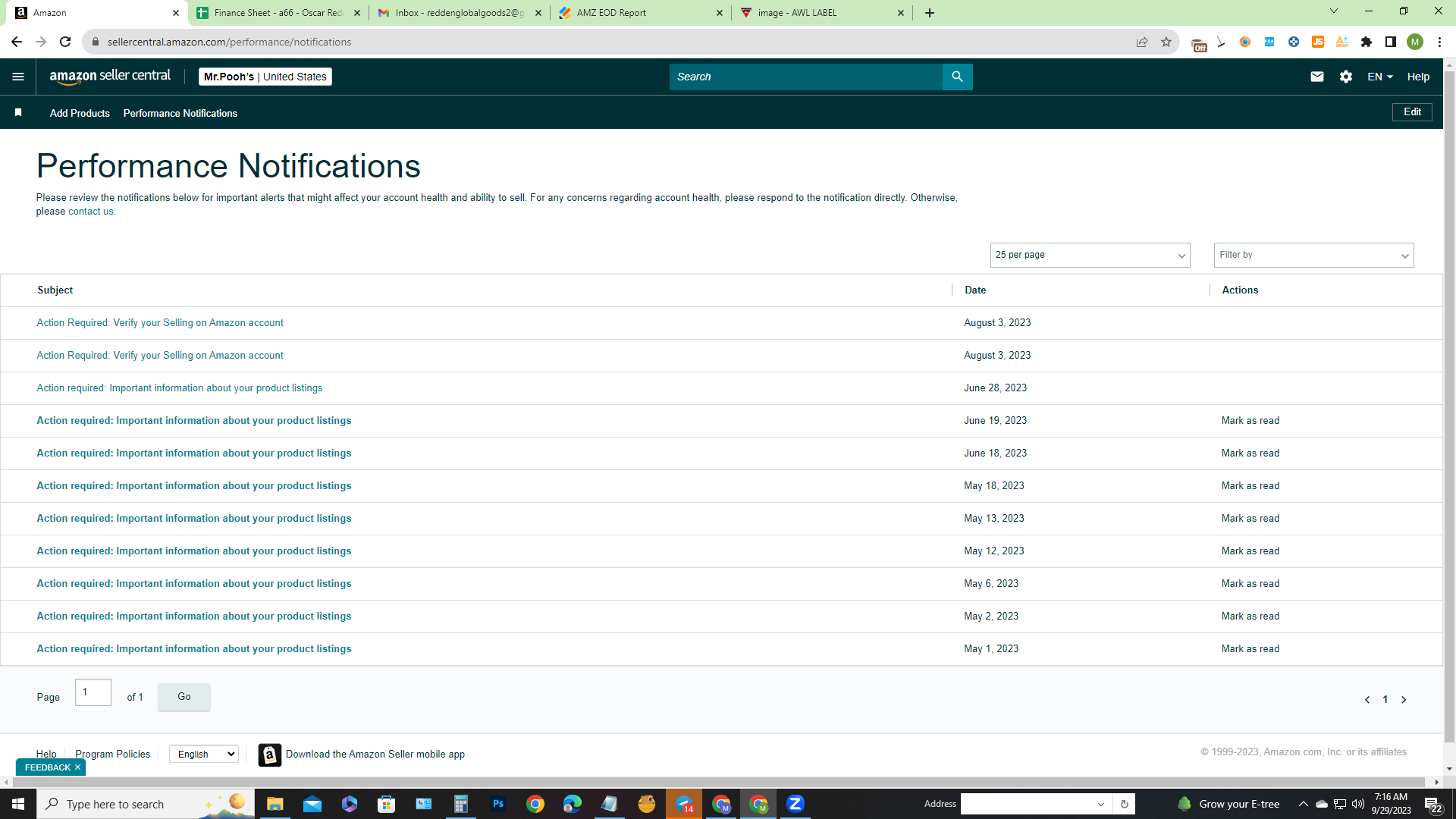Open Chrome three-dot menu
This screenshot has height=819, width=1456.
click(1439, 42)
